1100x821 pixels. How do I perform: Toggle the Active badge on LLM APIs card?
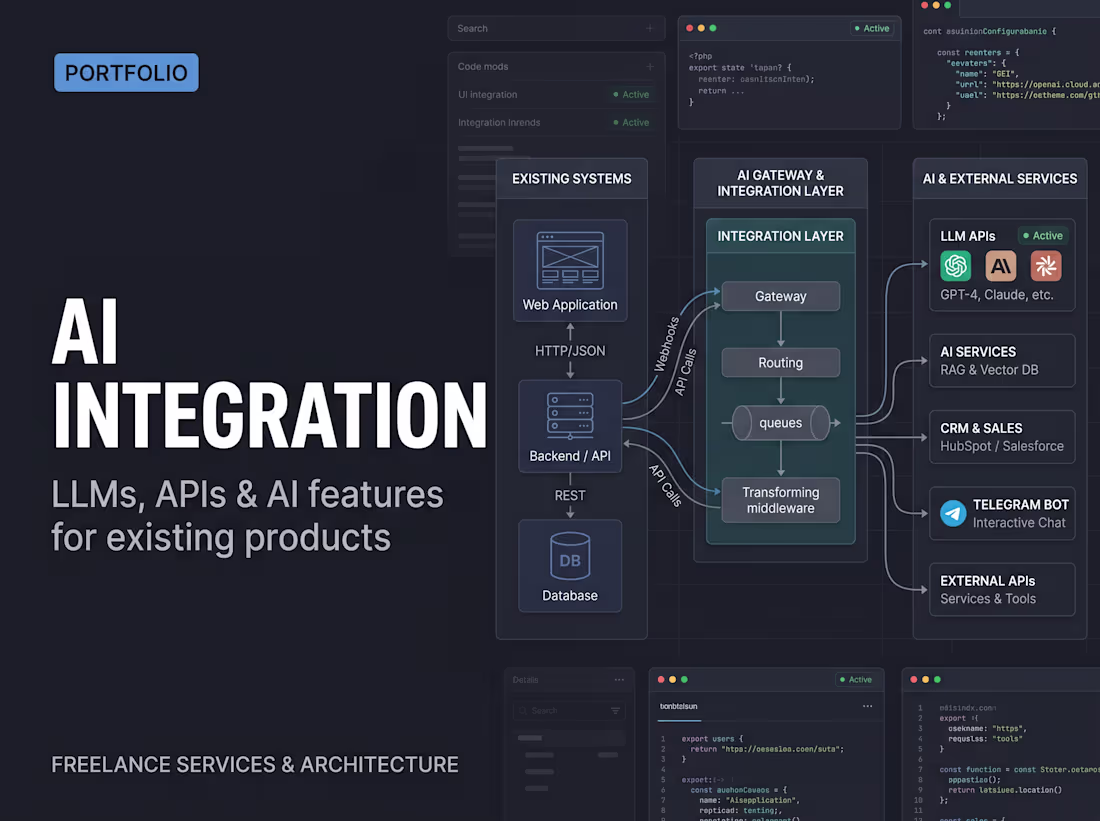[1042, 236]
